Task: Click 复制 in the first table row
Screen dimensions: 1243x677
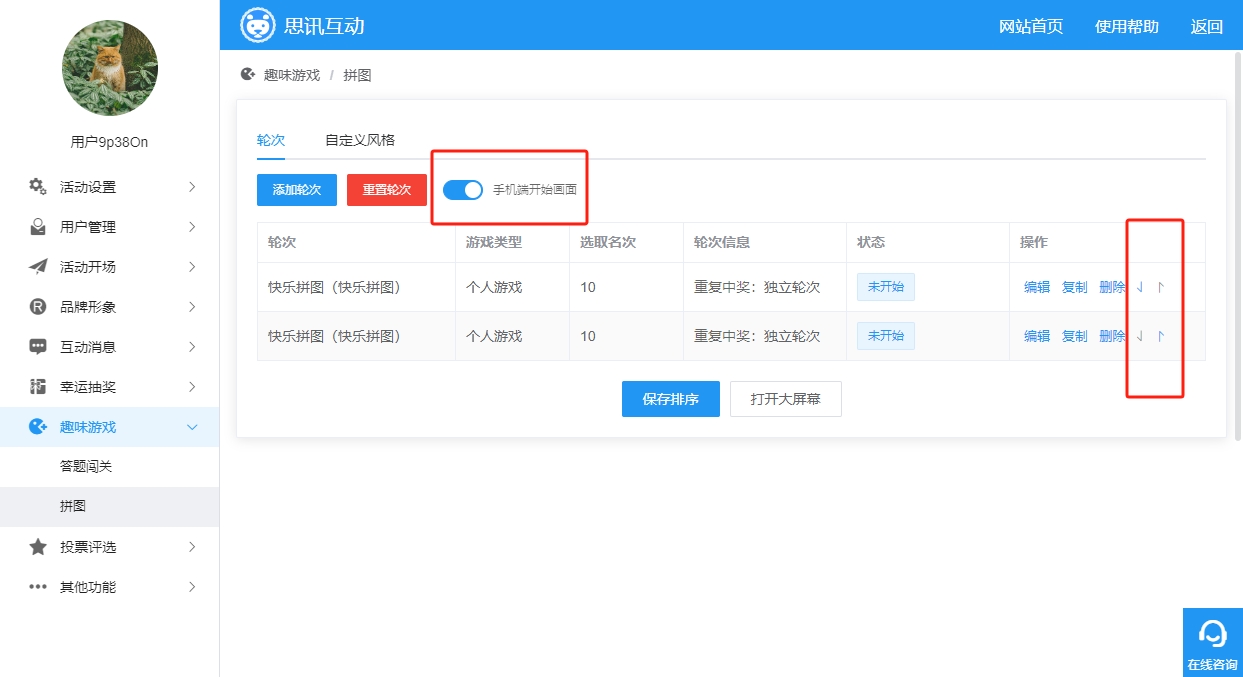Action: 1075,287
